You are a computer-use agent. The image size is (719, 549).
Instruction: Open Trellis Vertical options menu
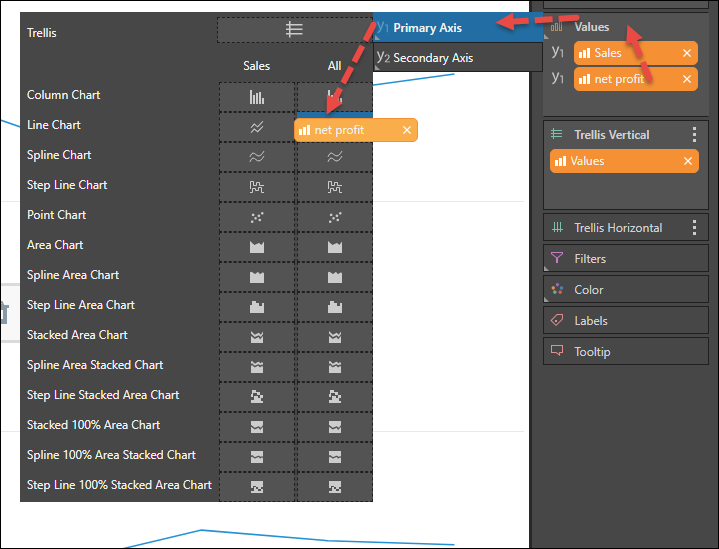[695, 135]
